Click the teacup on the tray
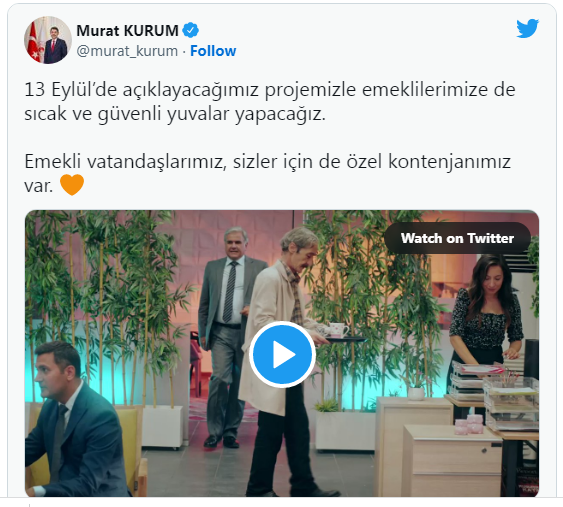Screen dimensions: 563x507 (338, 330)
